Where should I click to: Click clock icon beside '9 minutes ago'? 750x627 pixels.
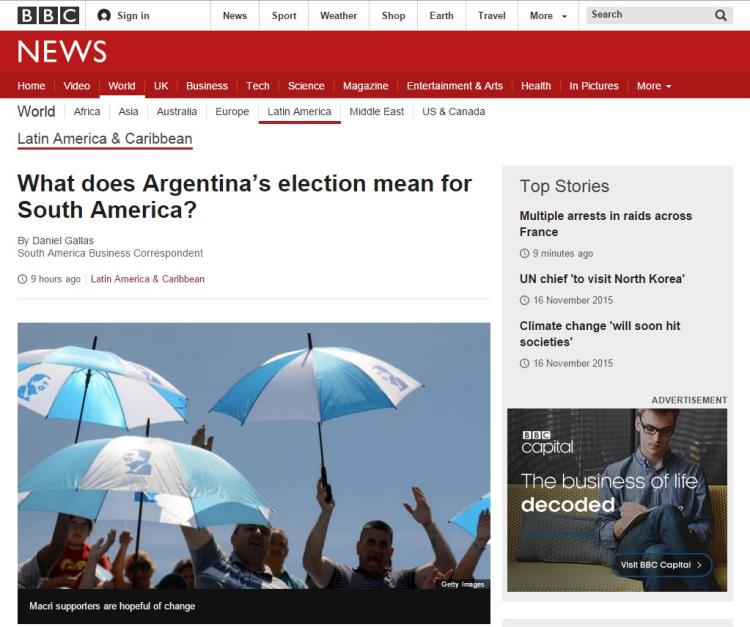(524, 253)
